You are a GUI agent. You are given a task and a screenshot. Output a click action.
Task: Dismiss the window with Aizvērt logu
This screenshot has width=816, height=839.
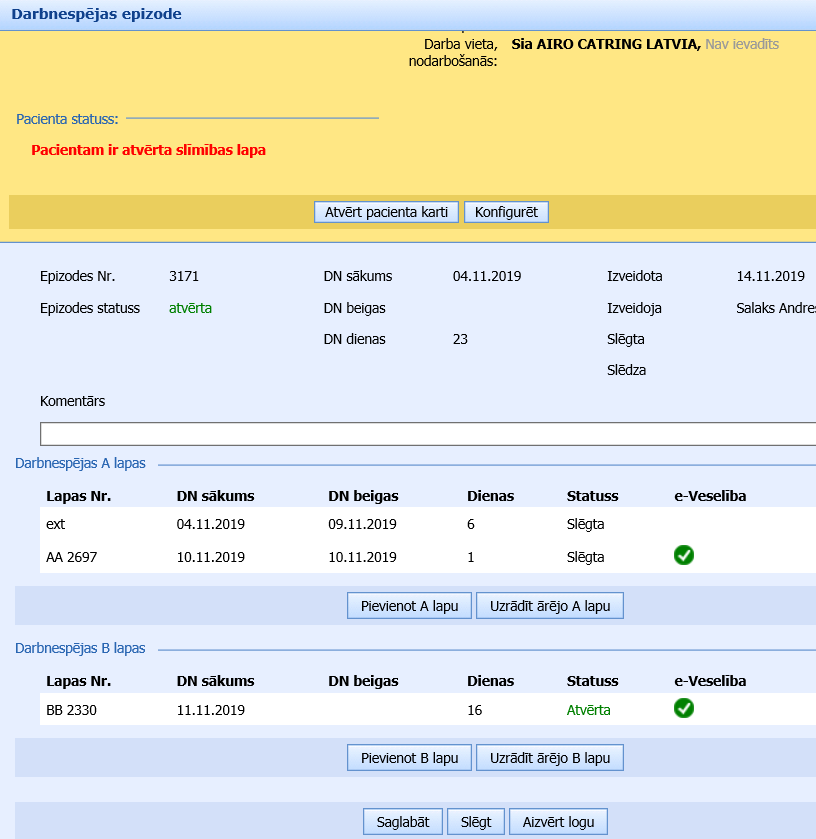558,822
